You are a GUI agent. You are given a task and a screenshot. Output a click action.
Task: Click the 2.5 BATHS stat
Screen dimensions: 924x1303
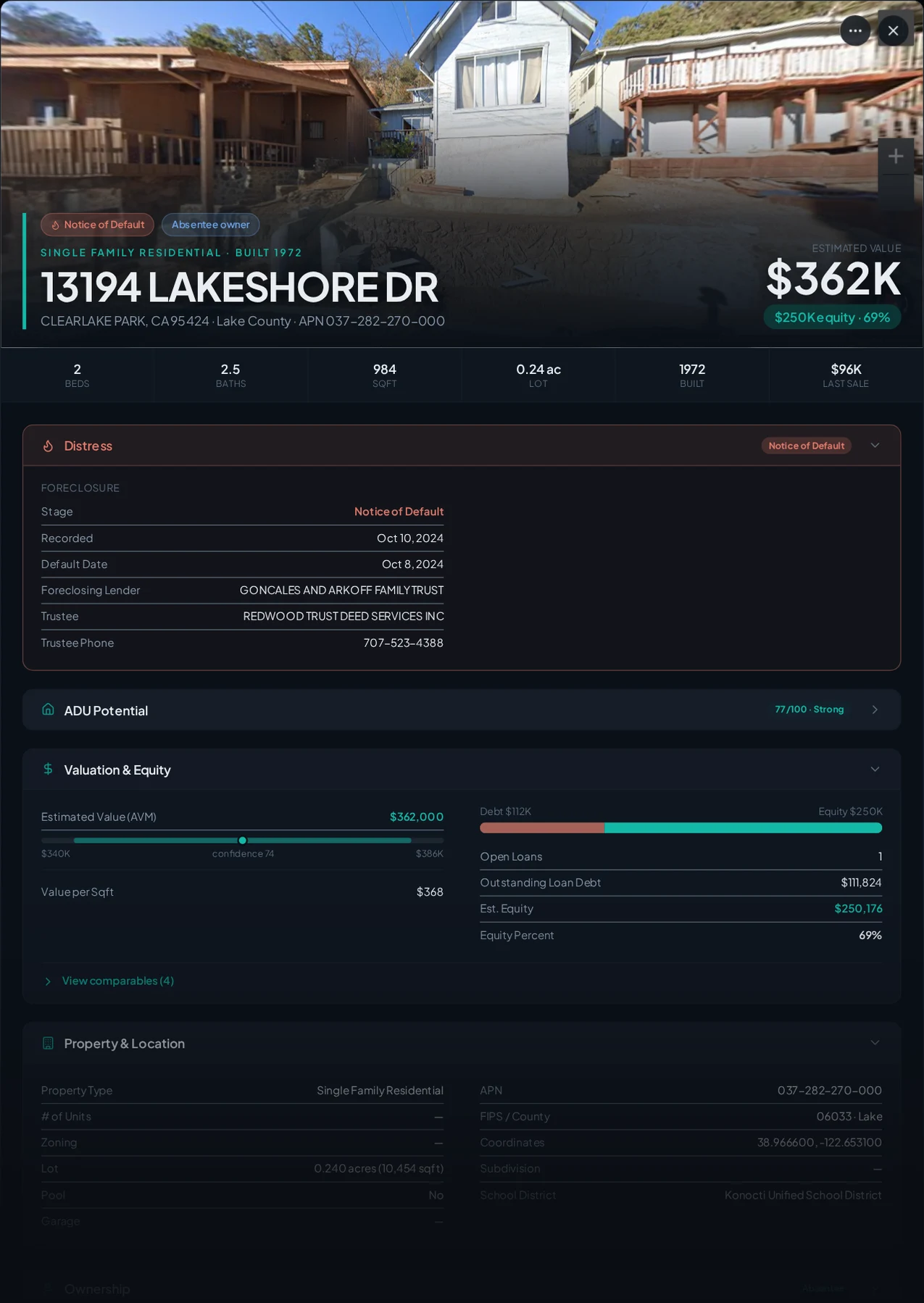click(x=230, y=375)
